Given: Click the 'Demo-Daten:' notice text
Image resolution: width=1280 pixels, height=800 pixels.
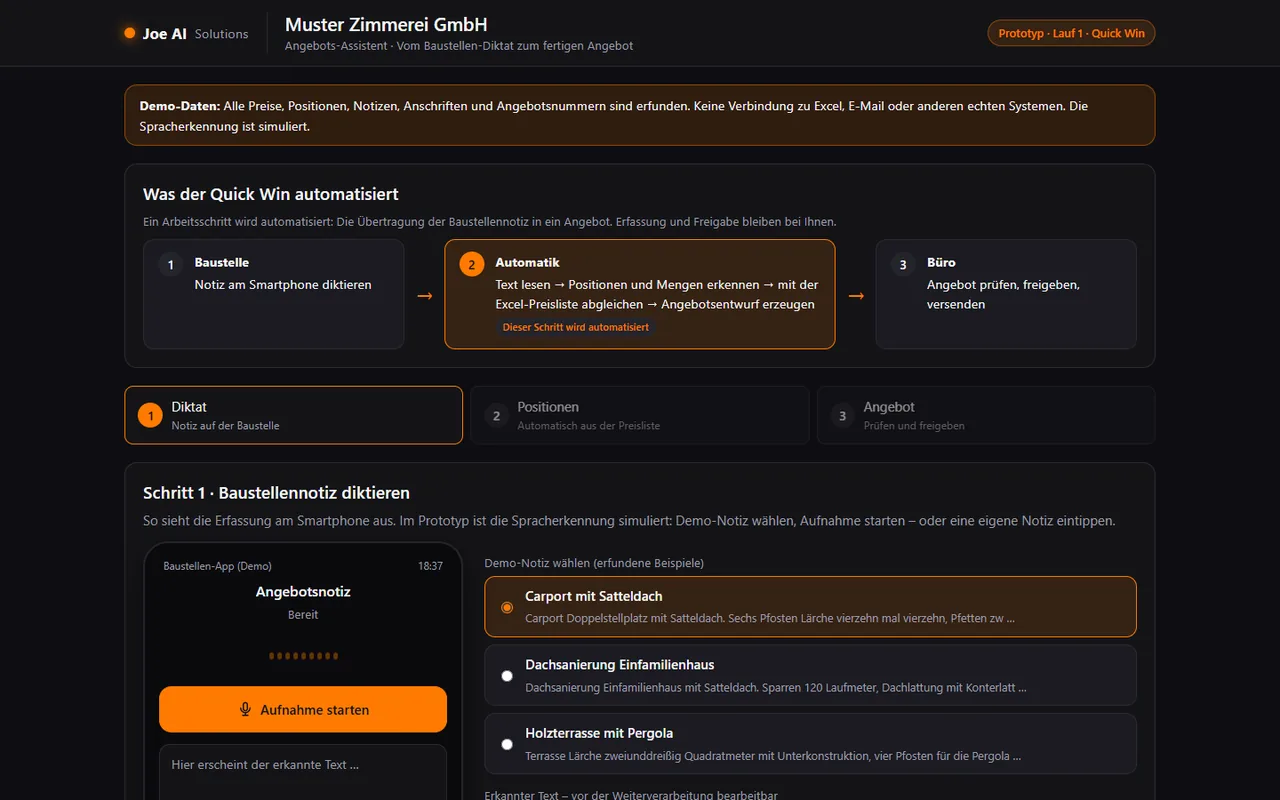Looking at the screenshot, I should 180,106.
